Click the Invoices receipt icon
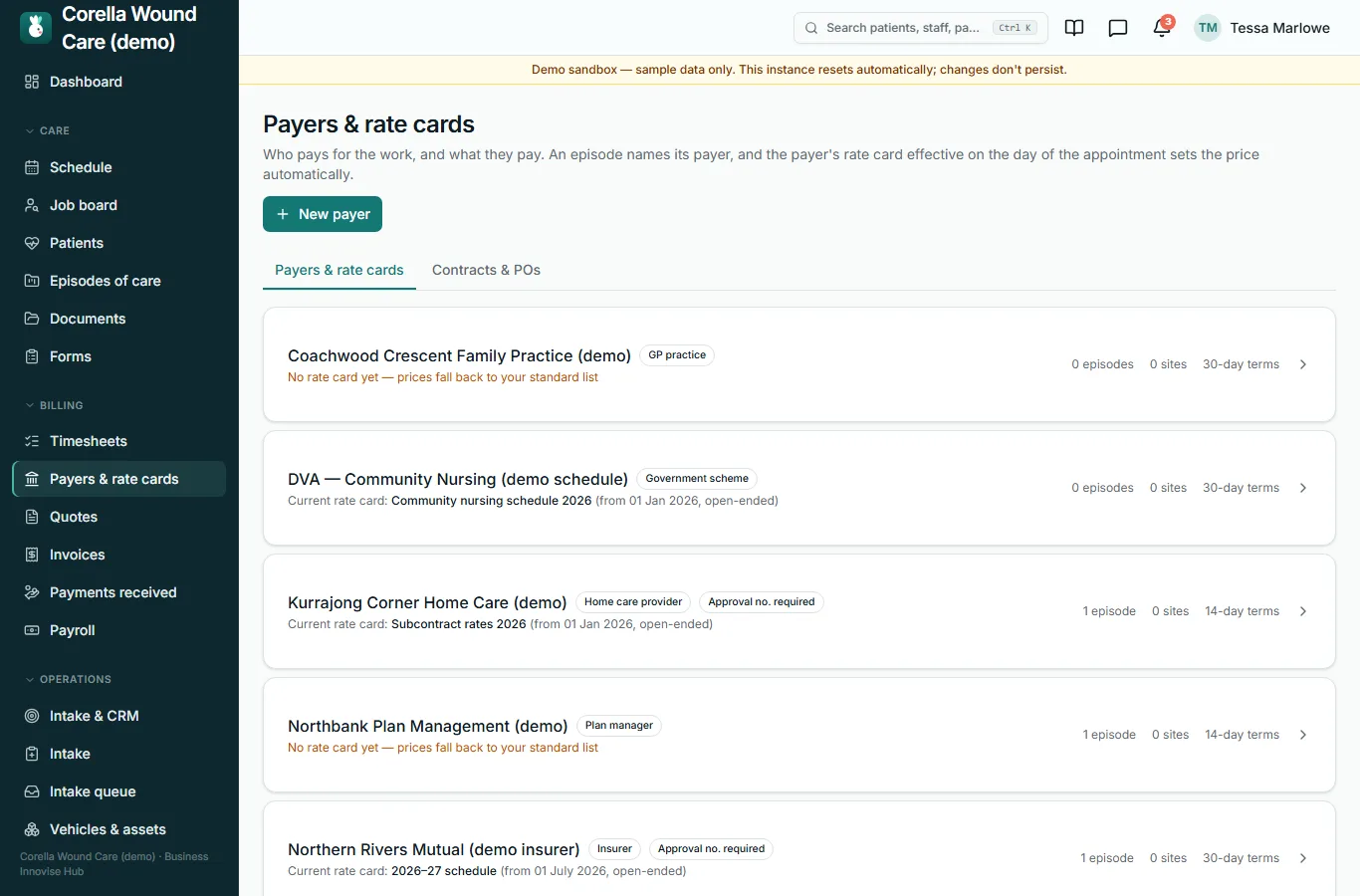The image size is (1360, 896). pyautogui.click(x=32, y=555)
